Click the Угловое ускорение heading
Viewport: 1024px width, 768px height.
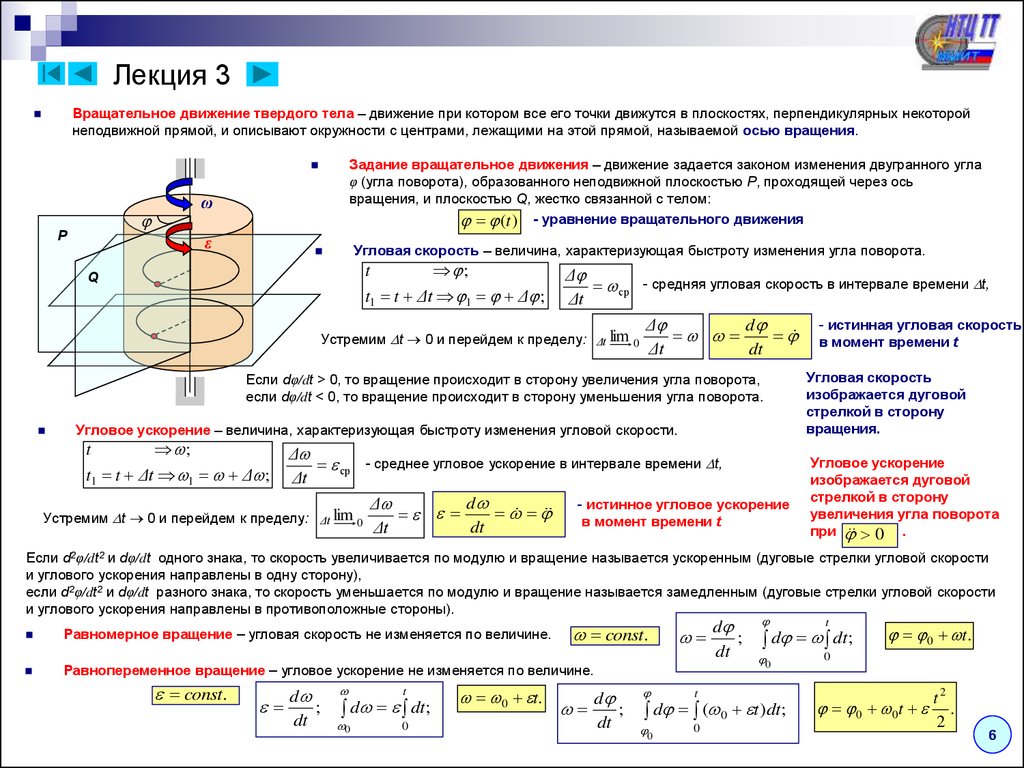142,430
